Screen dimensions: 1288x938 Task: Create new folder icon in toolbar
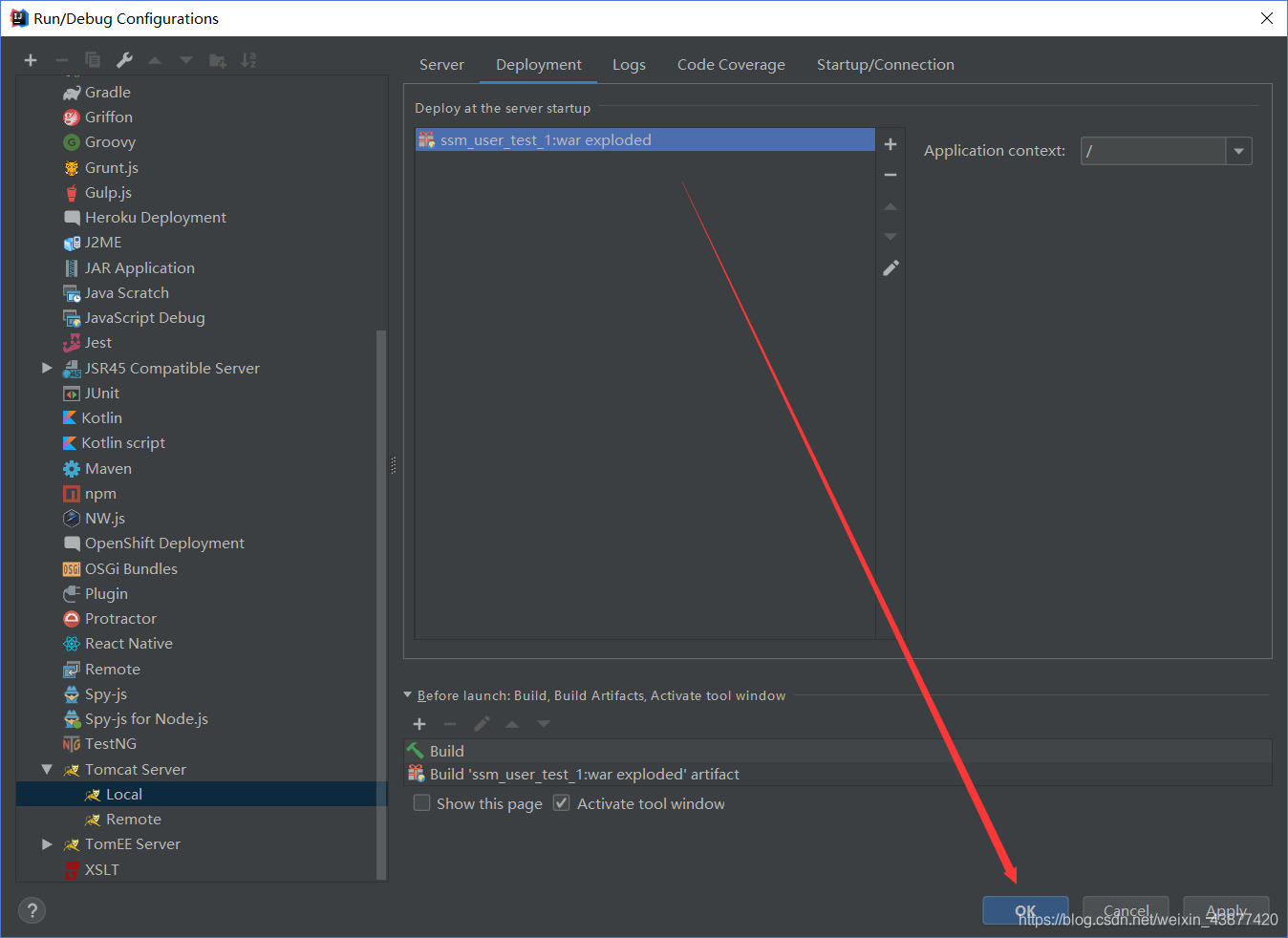[x=218, y=60]
